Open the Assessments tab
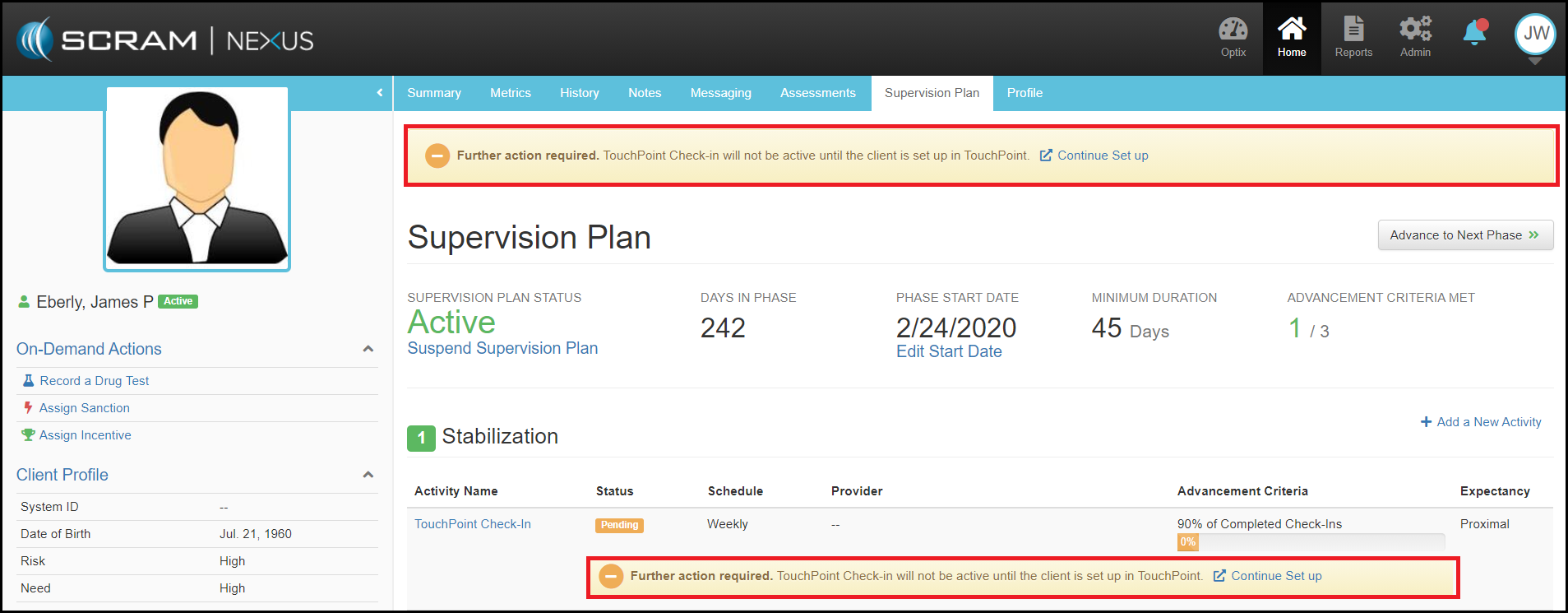 (x=817, y=93)
